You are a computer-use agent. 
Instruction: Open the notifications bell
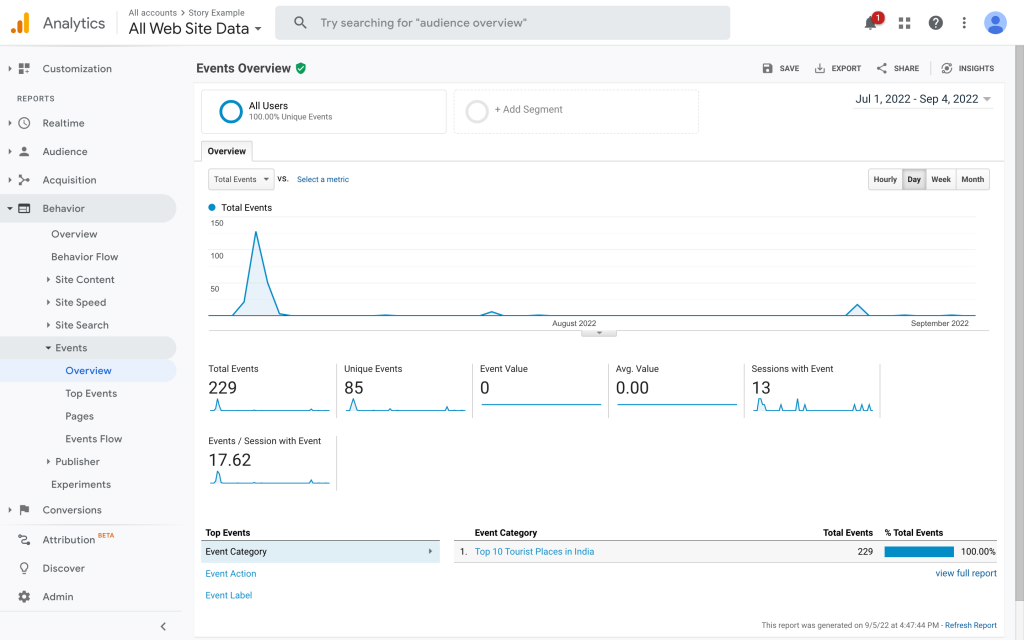click(x=869, y=22)
